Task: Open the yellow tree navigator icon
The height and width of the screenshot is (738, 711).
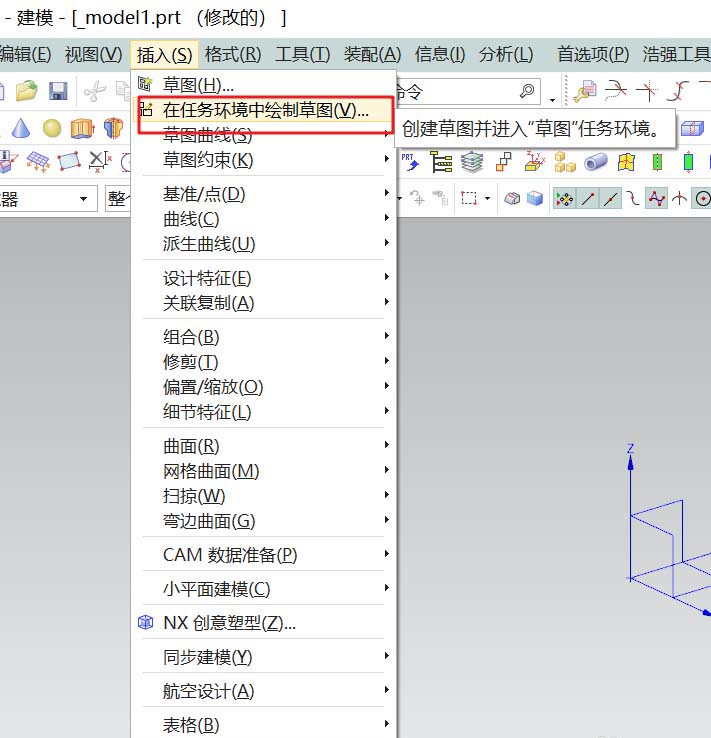Action: coord(441,162)
